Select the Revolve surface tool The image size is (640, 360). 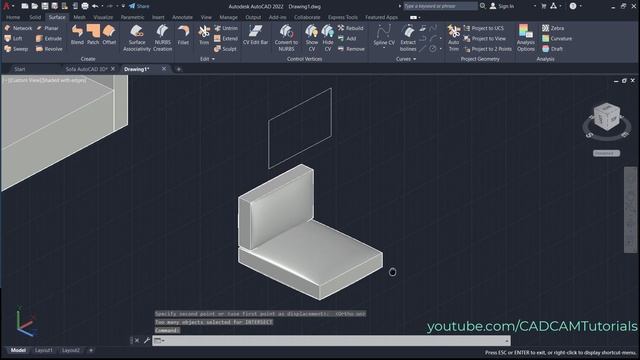49,49
